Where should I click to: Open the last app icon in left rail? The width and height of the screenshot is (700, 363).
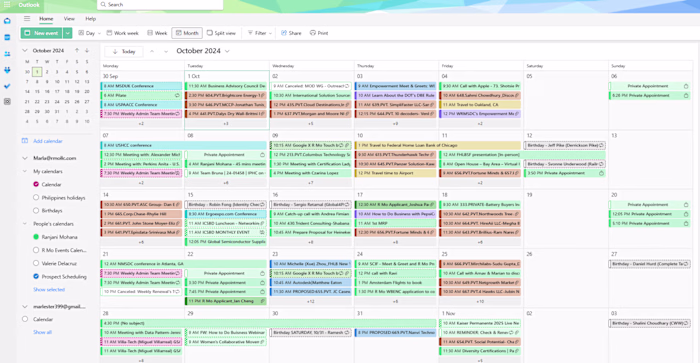(7, 102)
